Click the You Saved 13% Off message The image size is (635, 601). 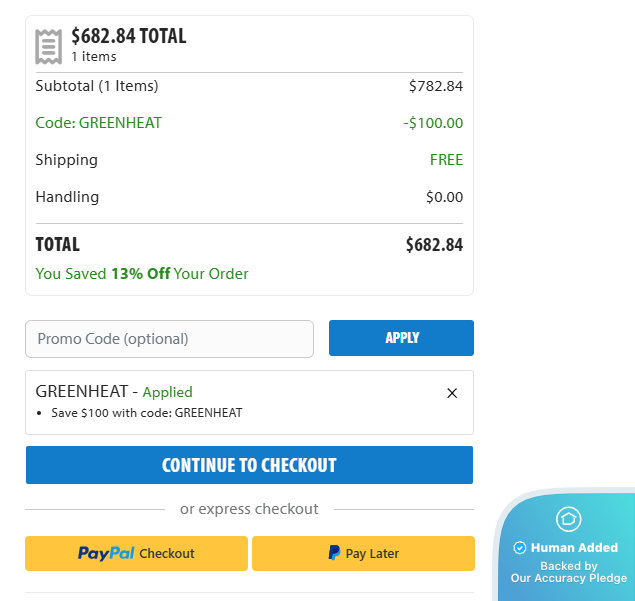point(142,274)
